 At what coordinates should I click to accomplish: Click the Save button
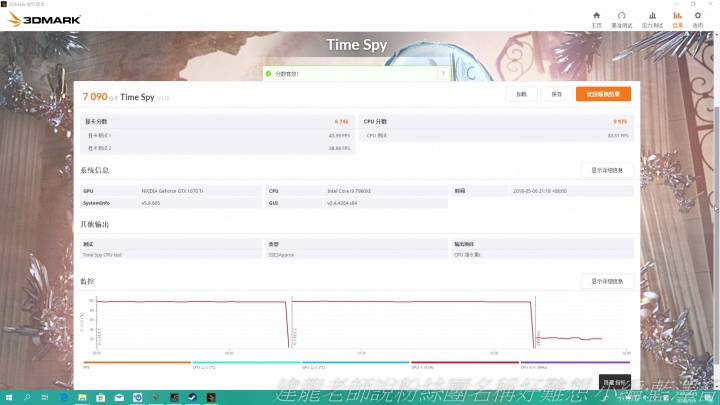[x=557, y=94]
